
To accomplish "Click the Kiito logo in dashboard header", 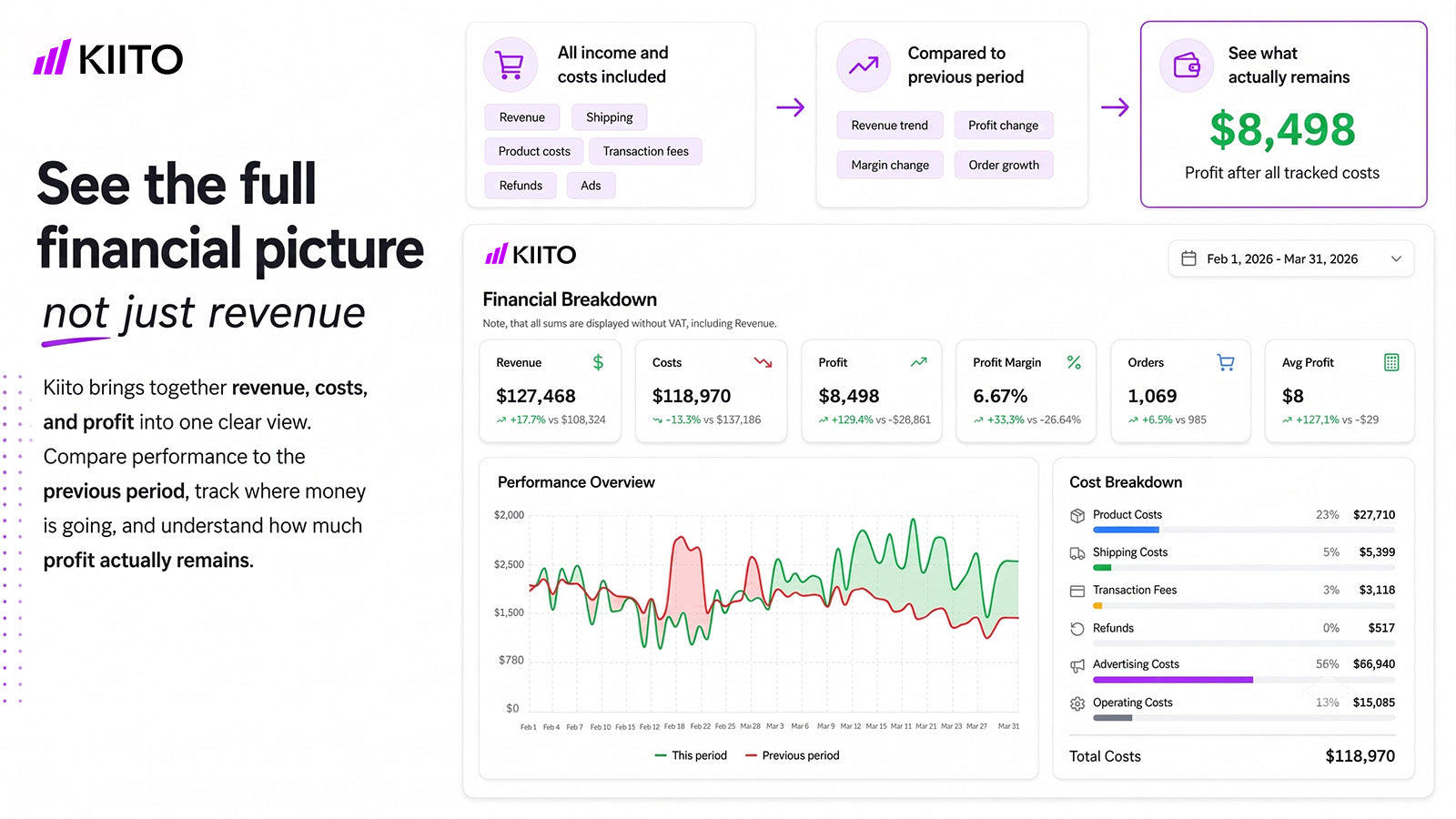I will coord(531,255).
